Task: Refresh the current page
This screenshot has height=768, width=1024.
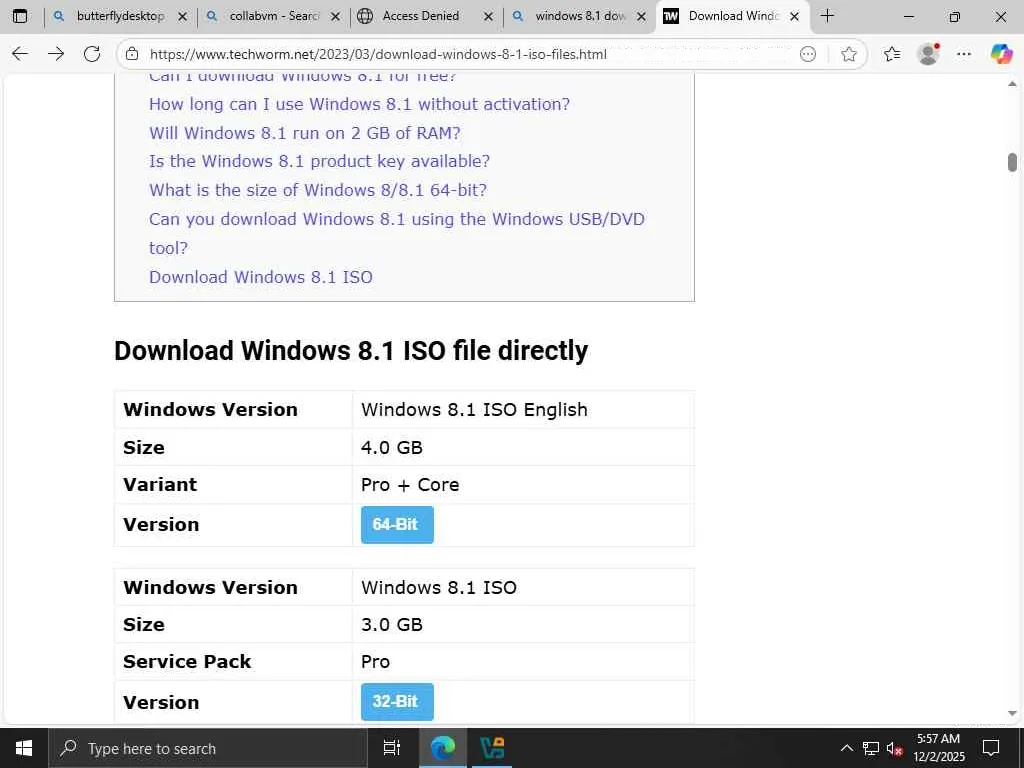Action: click(92, 54)
